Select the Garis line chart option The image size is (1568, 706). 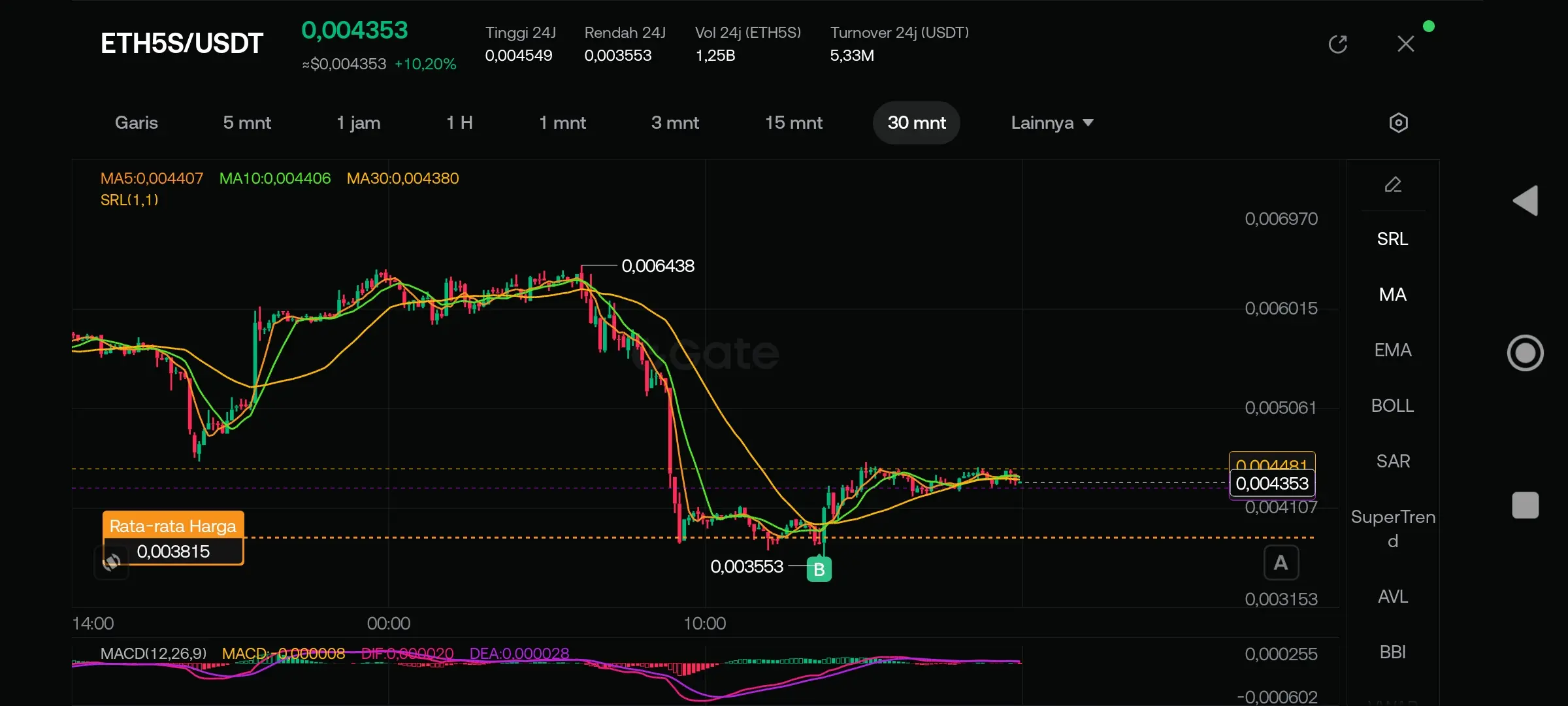click(137, 123)
